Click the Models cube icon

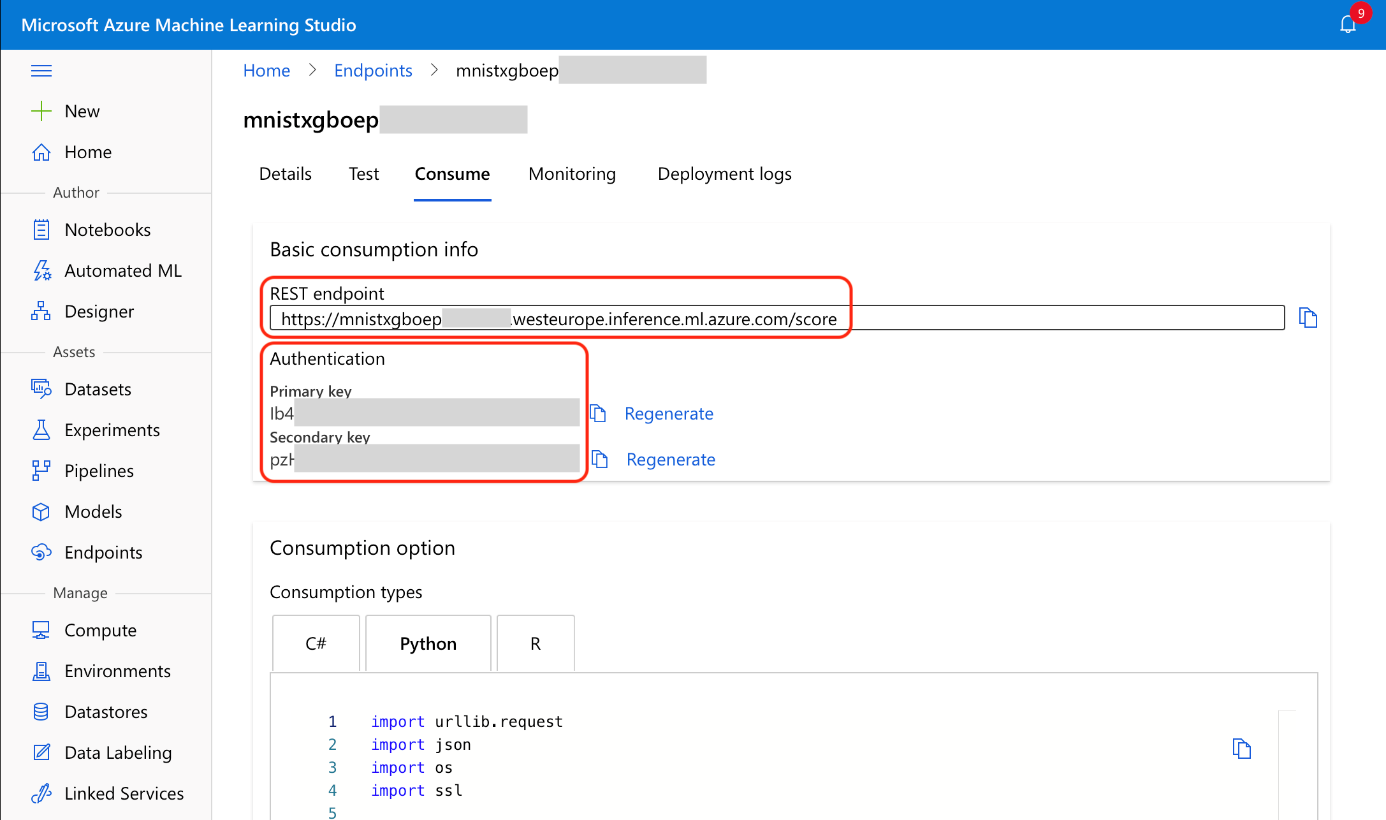tap(41, 512)
